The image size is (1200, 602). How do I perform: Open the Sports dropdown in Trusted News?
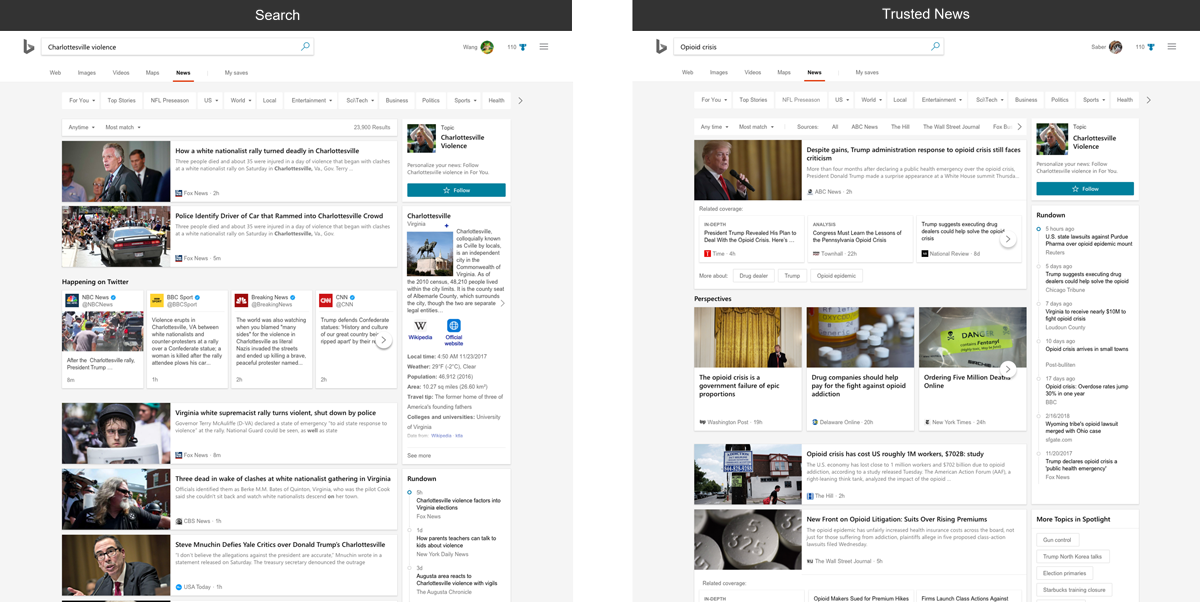(x=1093, y=100)
